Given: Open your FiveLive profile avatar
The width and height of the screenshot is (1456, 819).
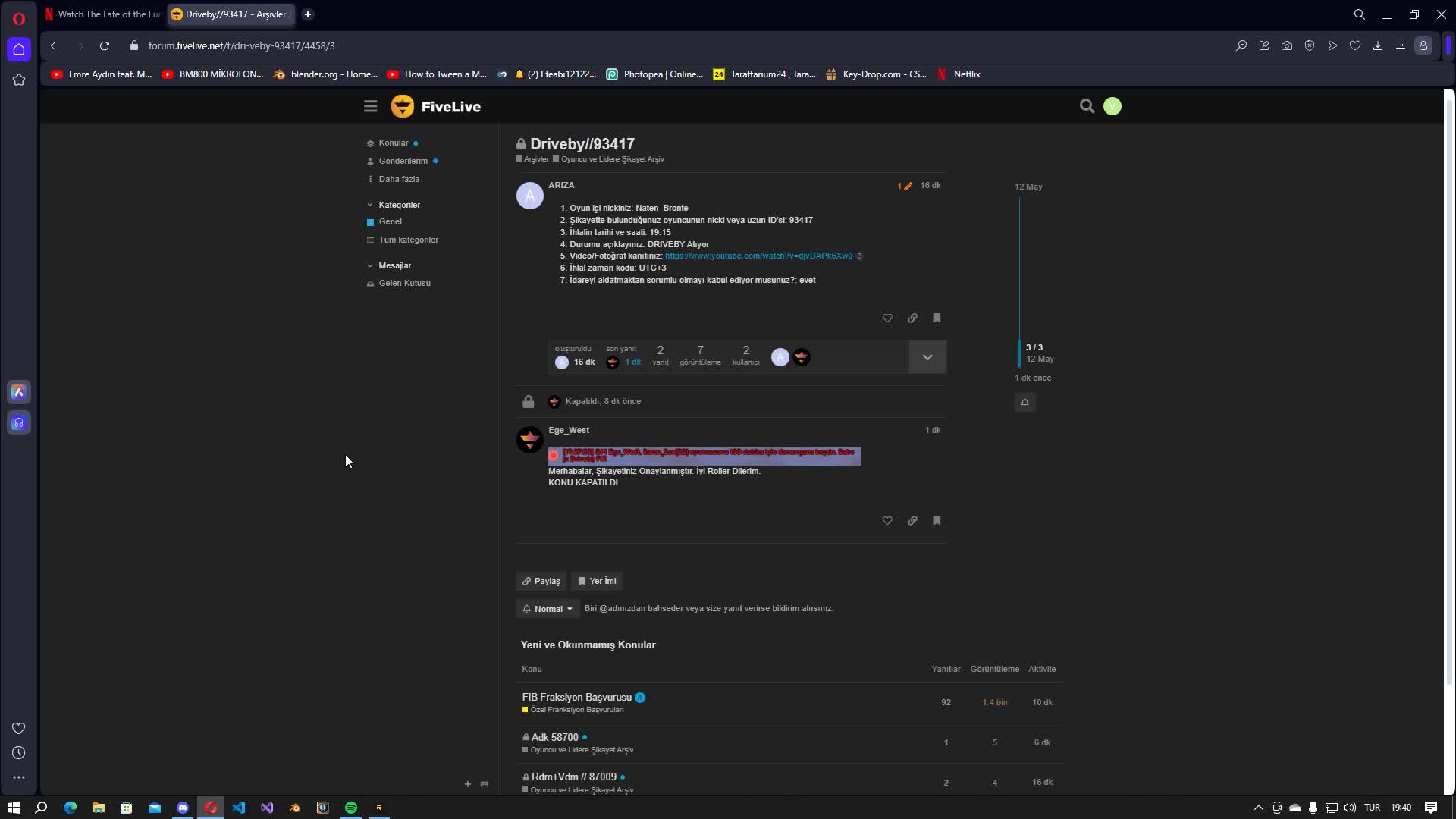Looking at the screenshot, I should 1112,106.
